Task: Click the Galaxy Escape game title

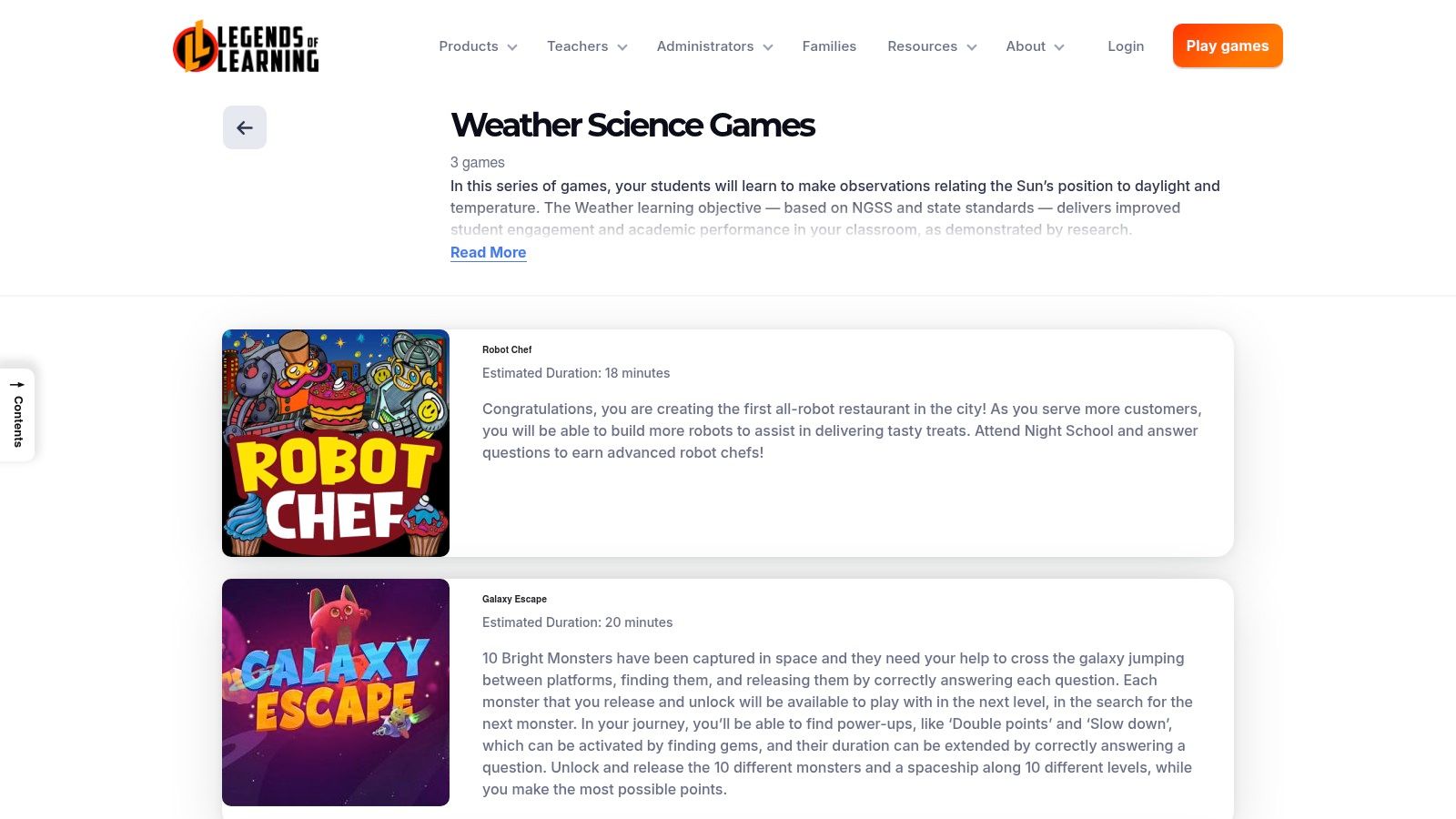Action: click(x=513, y=599)
